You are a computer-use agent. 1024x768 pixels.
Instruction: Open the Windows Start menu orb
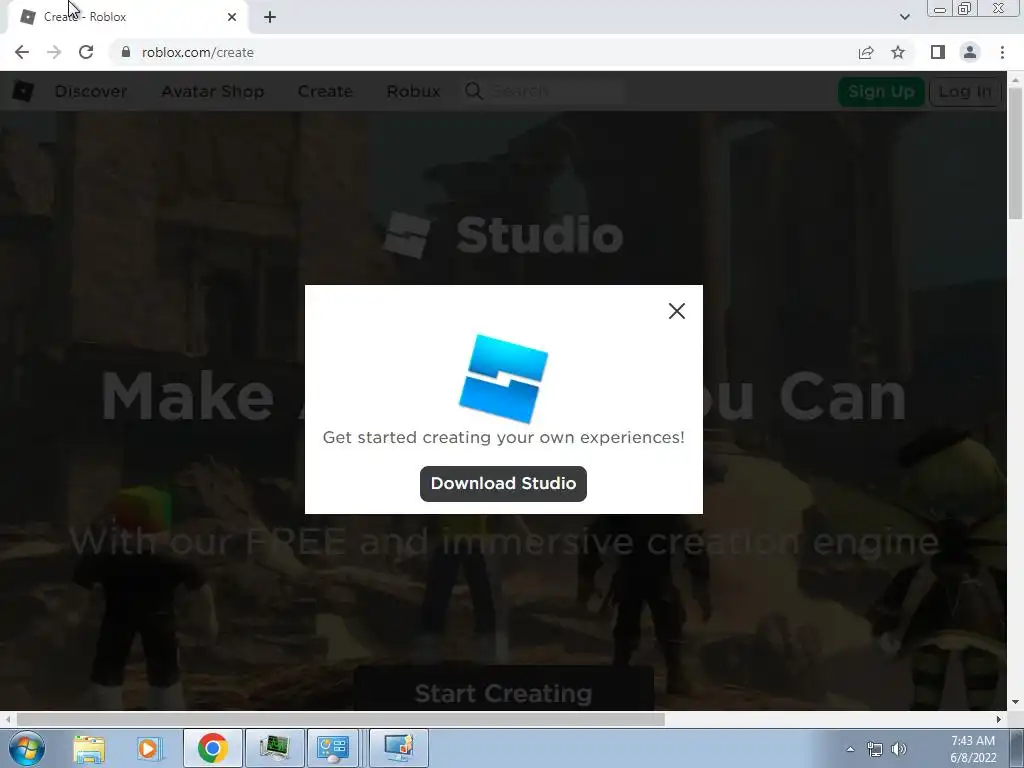click(x=27, y=748)
